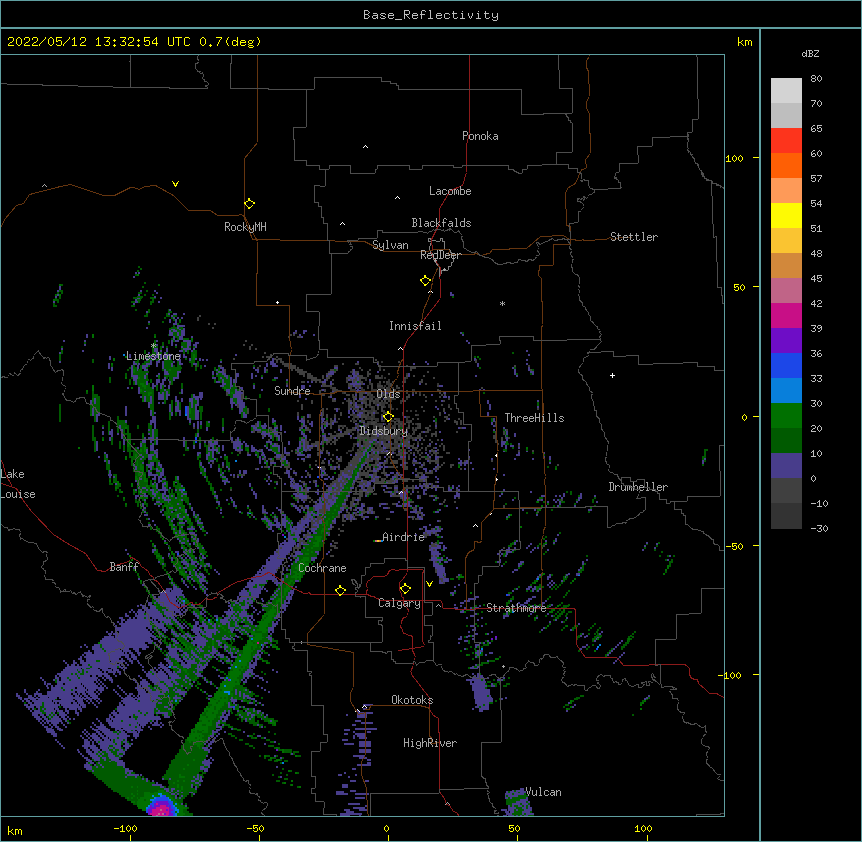Click the white asterisk marker east of Innisfail
Viewport: 862px width, 842px height.
tap(502, 304)
